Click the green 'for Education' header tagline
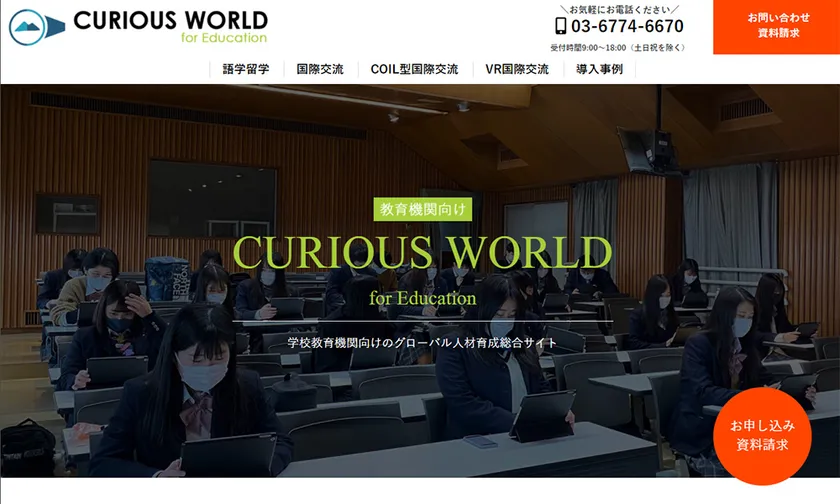Screen dimensions: 840x504 click(224, 39)
